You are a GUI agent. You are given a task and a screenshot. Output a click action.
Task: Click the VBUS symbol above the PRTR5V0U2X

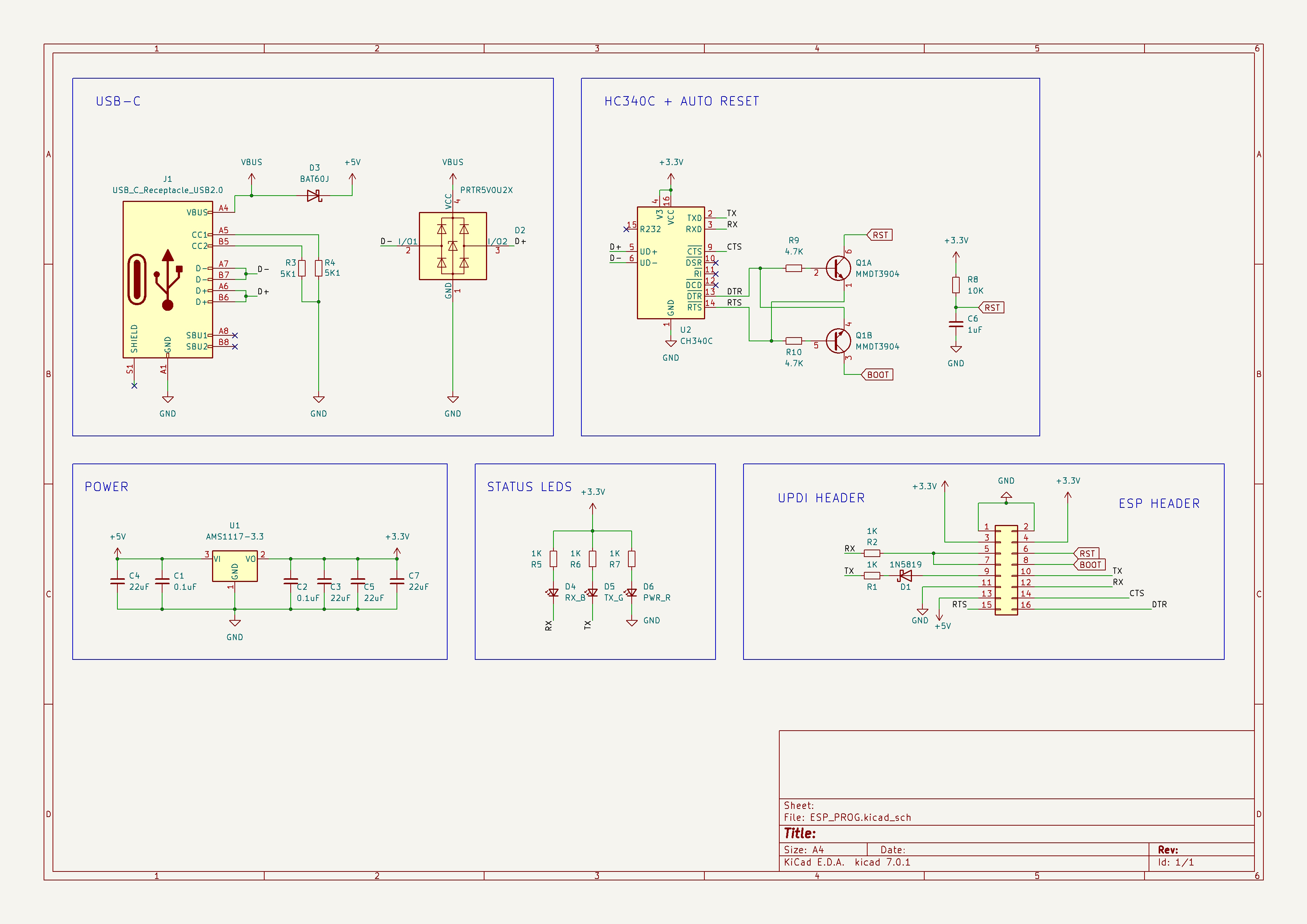452,178
